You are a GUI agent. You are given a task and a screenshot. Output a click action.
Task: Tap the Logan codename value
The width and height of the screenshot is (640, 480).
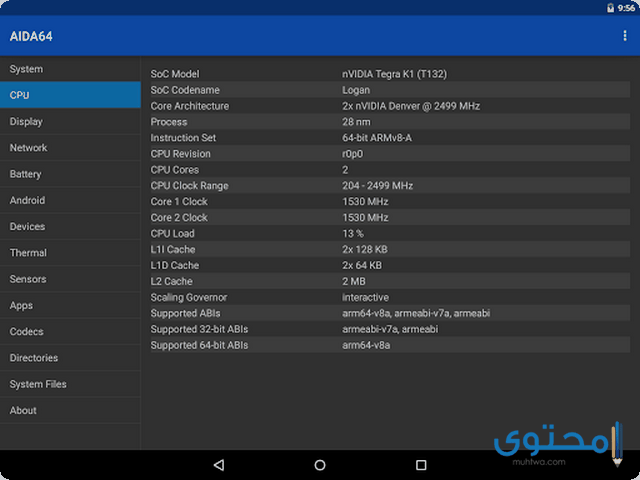point(356,90)
